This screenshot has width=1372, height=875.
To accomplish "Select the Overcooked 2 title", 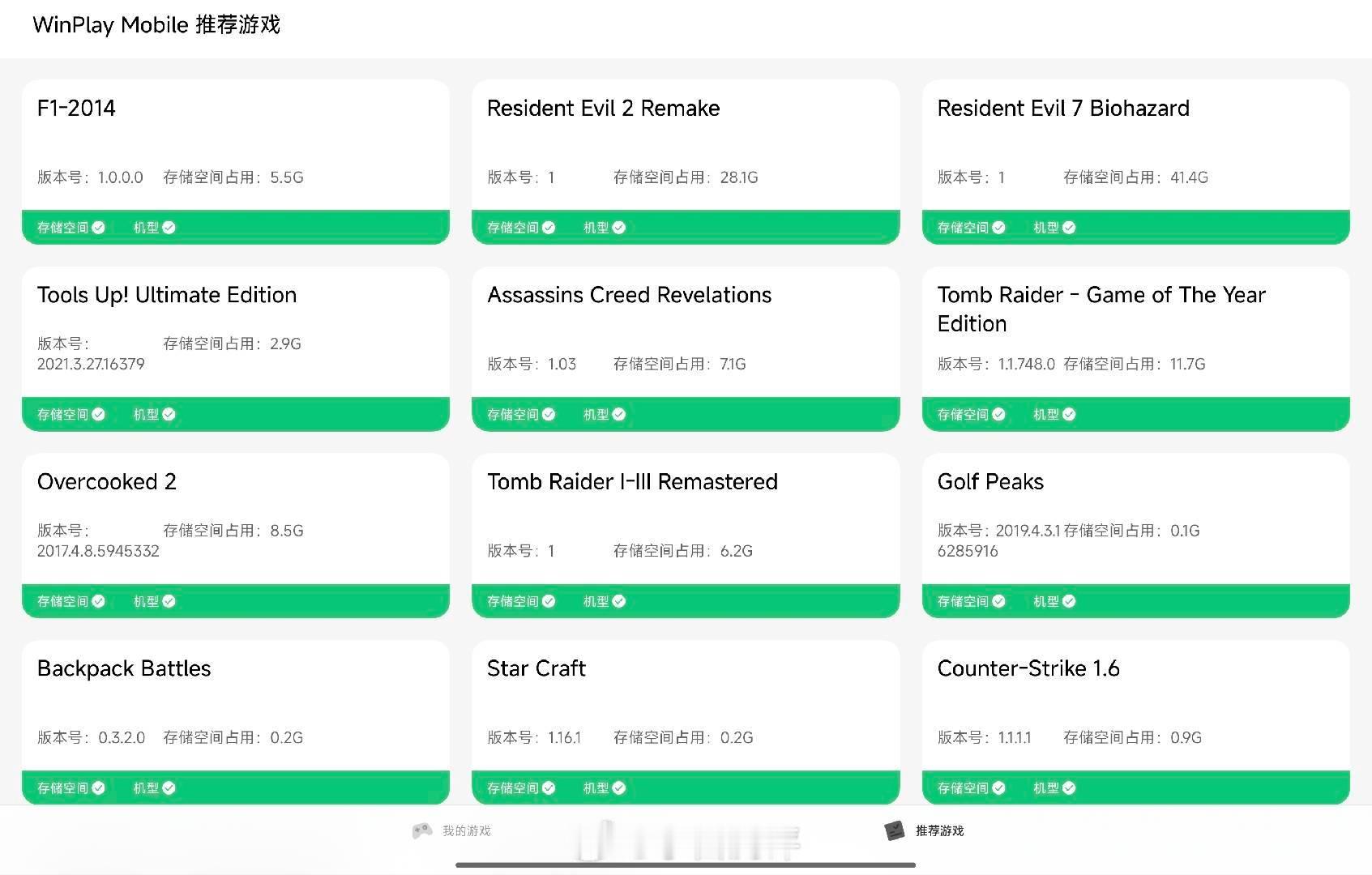I will 107,481.
